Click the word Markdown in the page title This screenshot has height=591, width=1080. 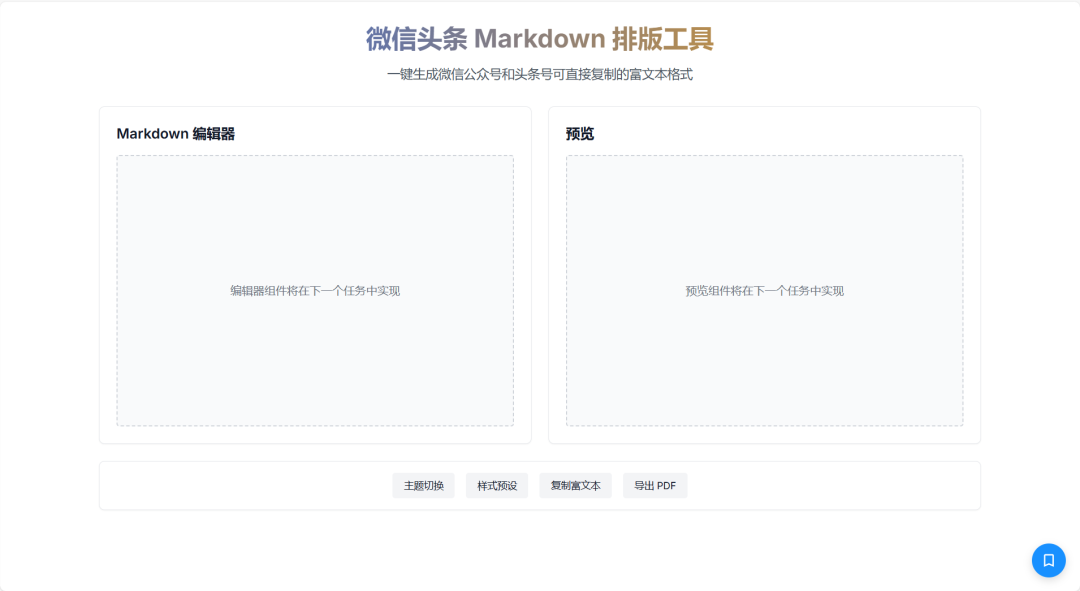(539, 39)
